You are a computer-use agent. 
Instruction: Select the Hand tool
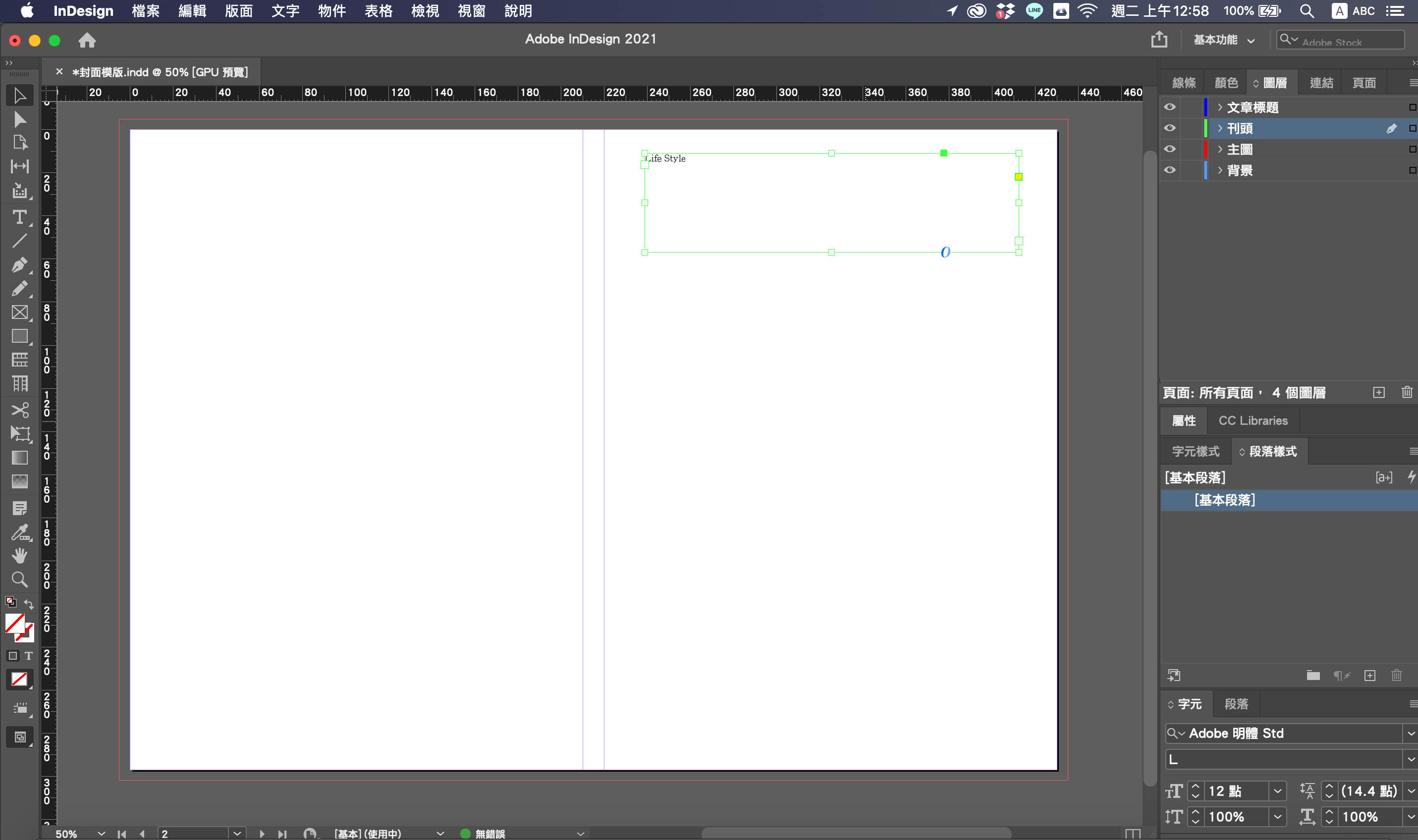(x=19, y=556)
